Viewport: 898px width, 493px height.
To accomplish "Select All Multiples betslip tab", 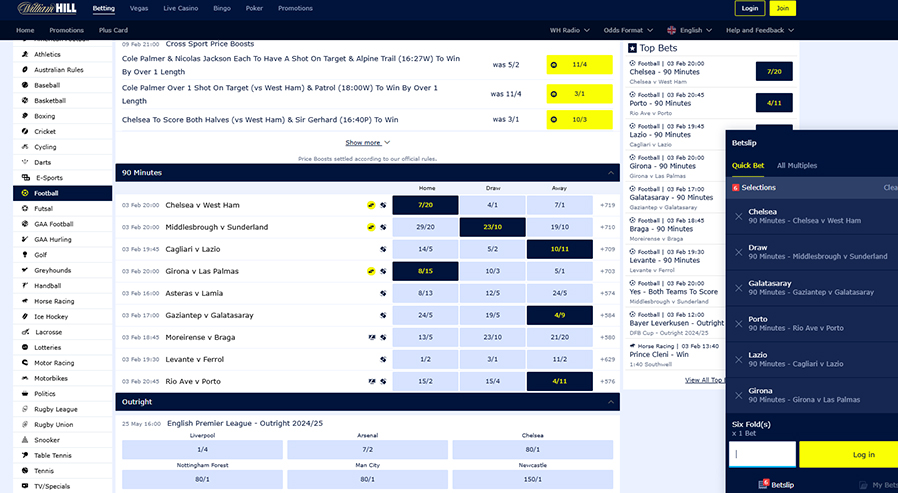I will pos(797,165).
